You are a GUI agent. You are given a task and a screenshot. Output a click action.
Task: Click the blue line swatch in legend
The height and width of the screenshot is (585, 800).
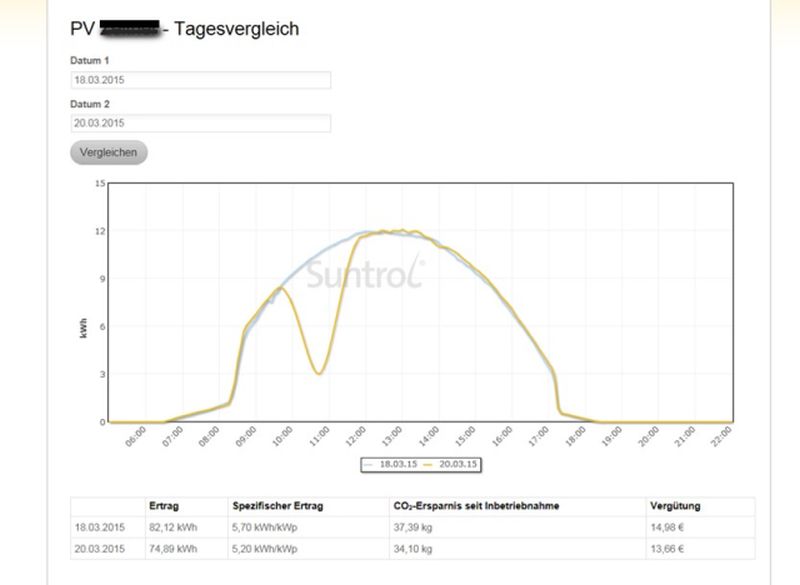click(368, 465)
